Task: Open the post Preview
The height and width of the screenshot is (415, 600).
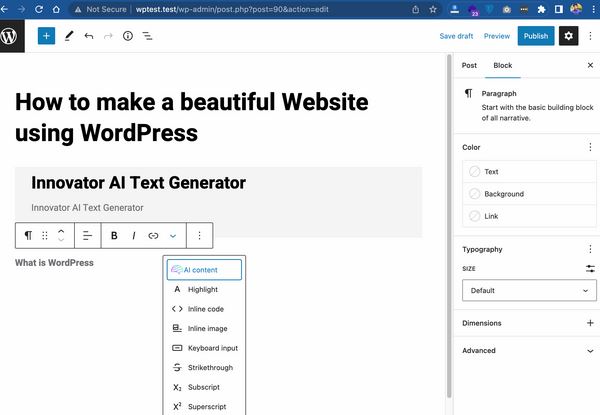Action: tap(497, 36)
